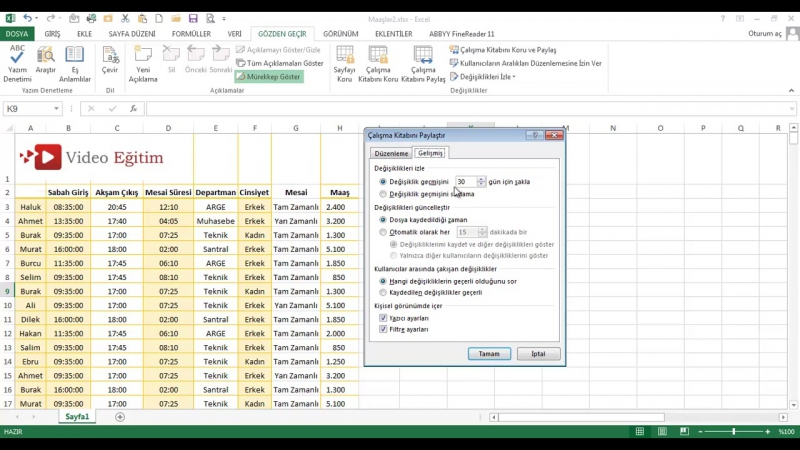Switch to Page Break Preview in status bar
The width and height of the screenshot is (800, 450).
(684, 432)
